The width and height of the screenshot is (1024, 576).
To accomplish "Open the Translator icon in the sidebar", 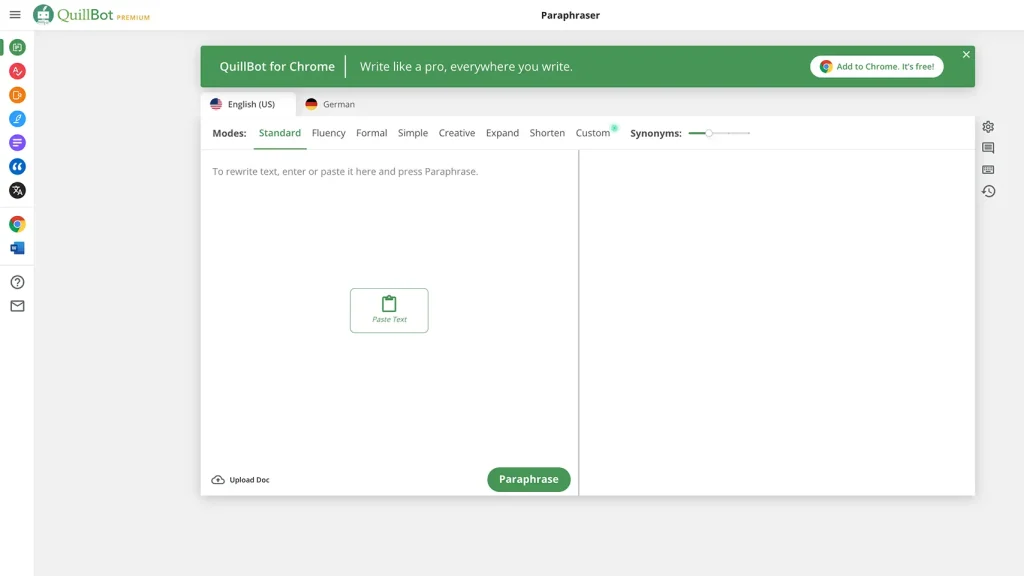I will [17, 191].
